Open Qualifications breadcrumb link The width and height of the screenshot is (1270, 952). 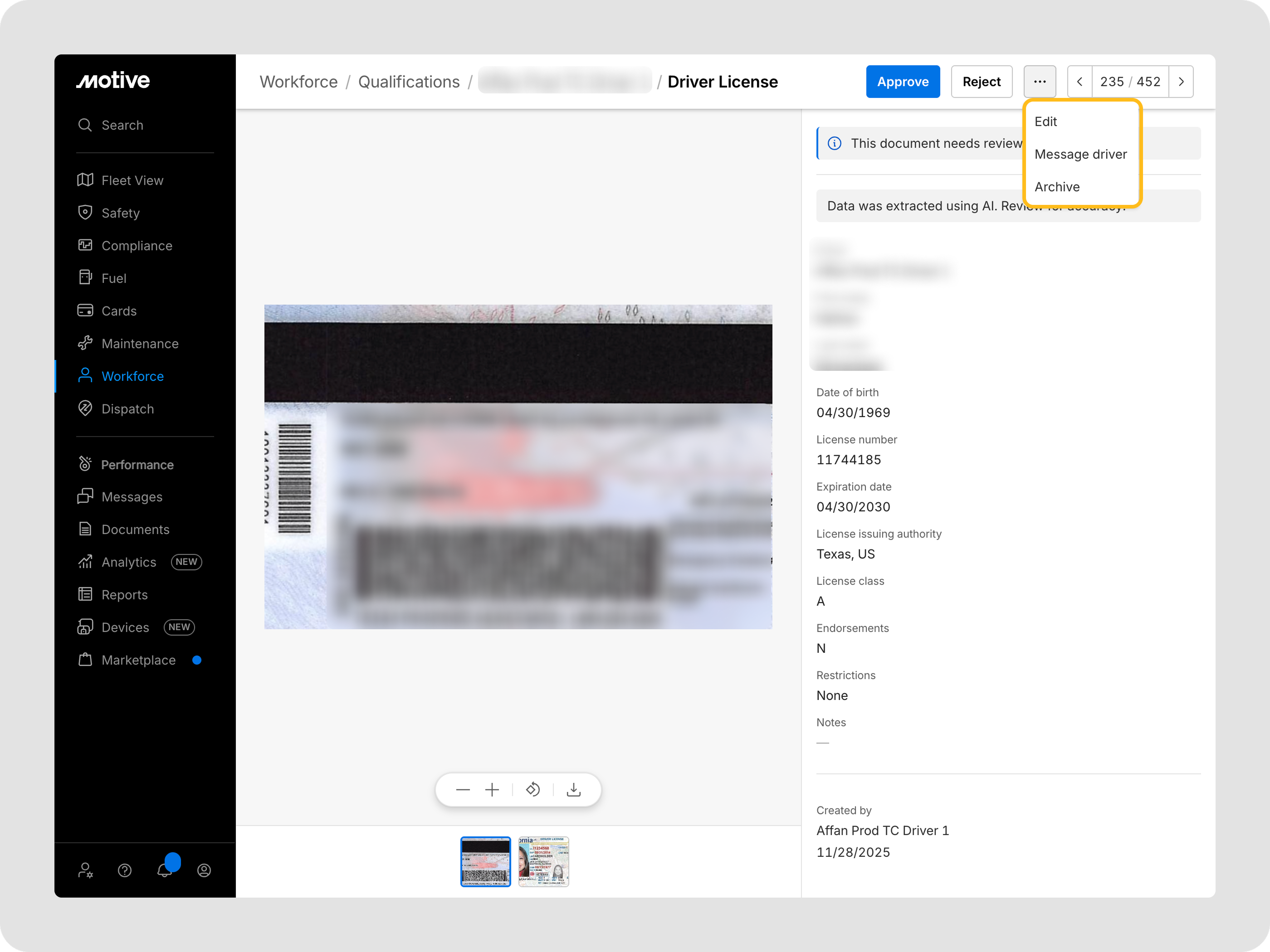click(408, 82)
